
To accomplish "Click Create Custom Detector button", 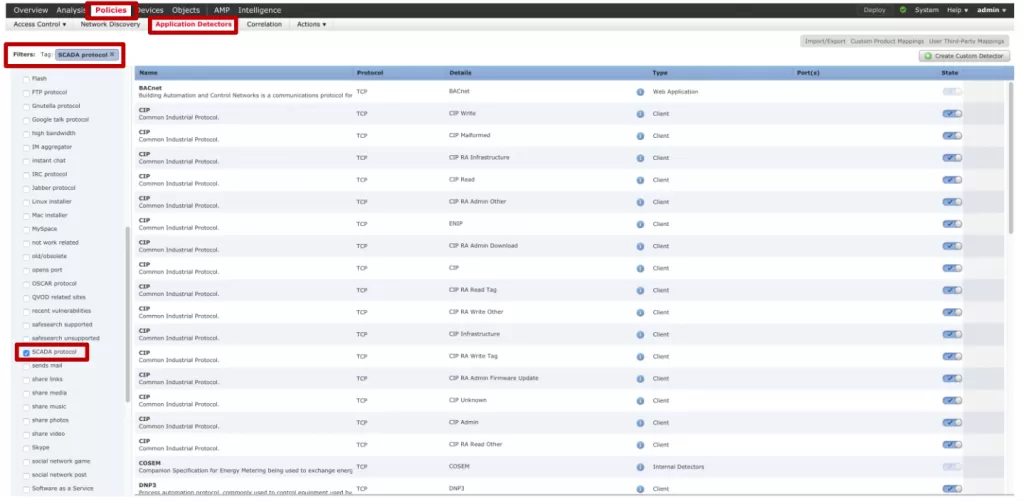I will [x=963, y=56].
